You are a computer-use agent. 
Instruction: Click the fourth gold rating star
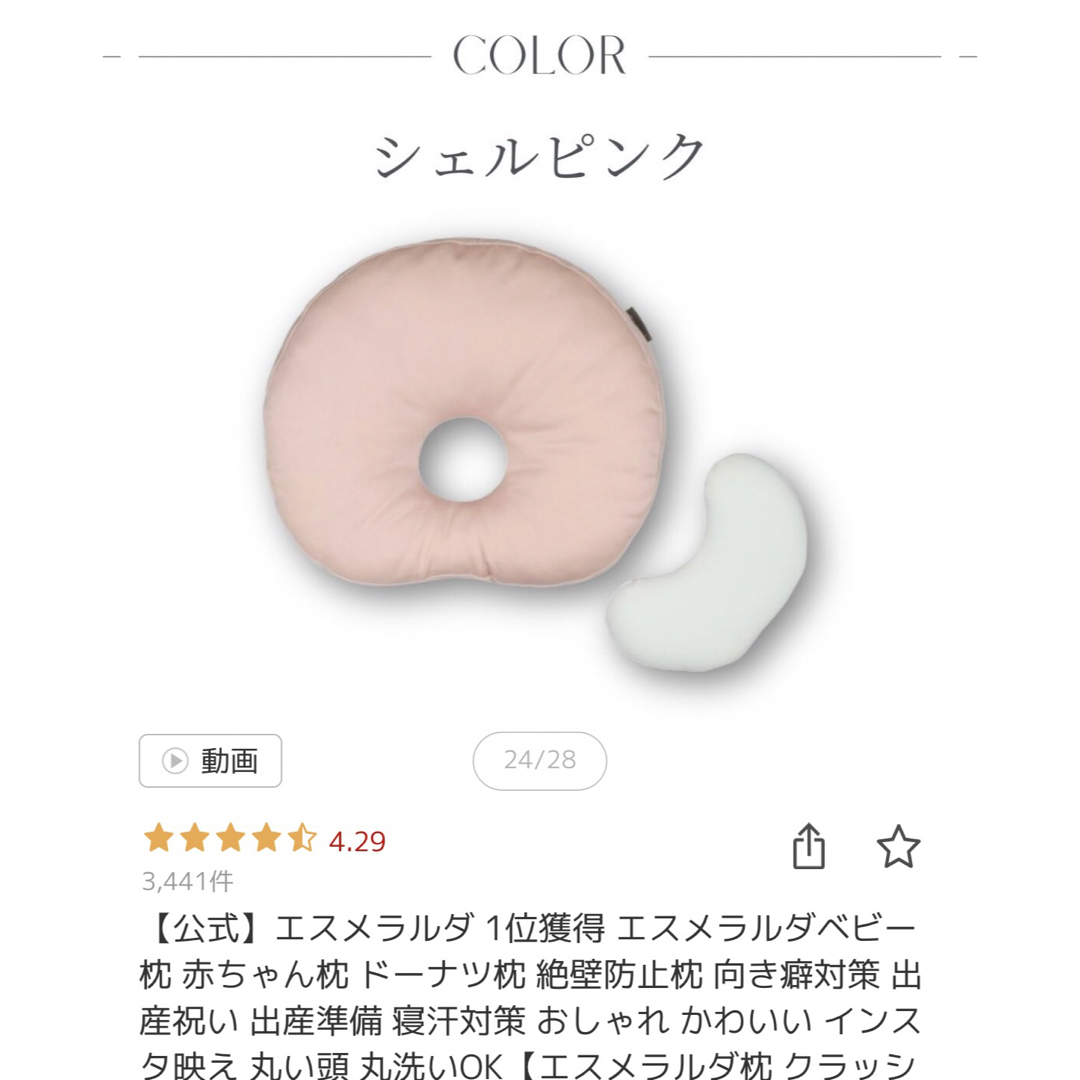pyautogui.click(x=266, y=839)
